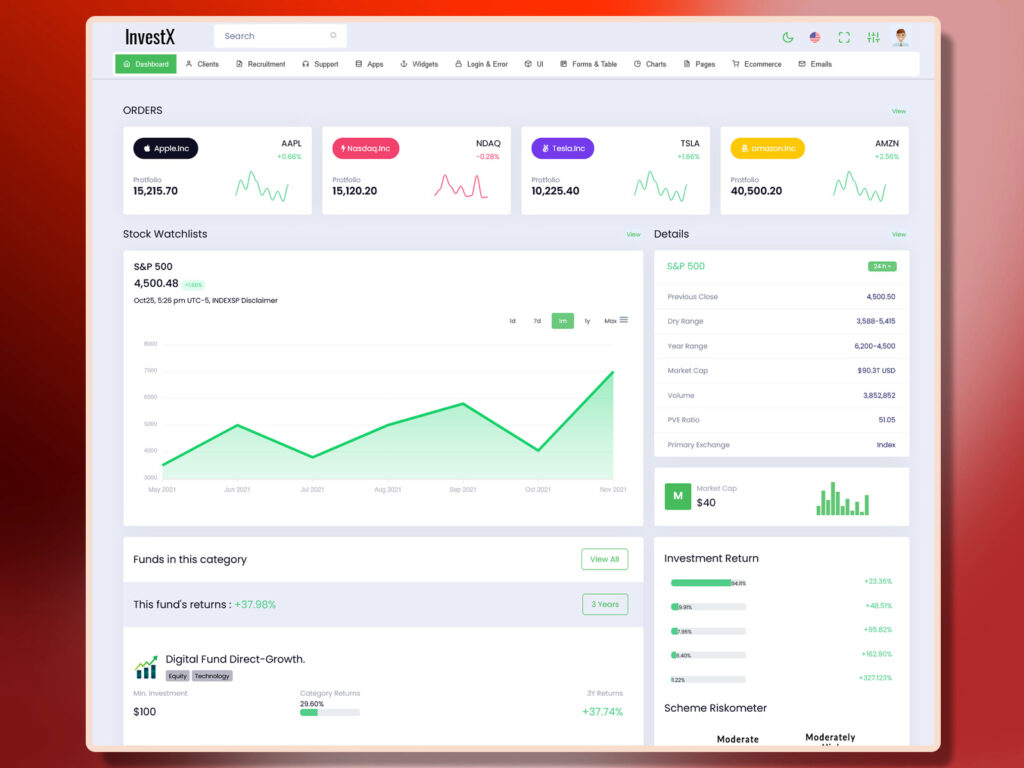Click the green Market Cap M icon
The height and width of the screenshot is (768, 1024).
(676, 496)
